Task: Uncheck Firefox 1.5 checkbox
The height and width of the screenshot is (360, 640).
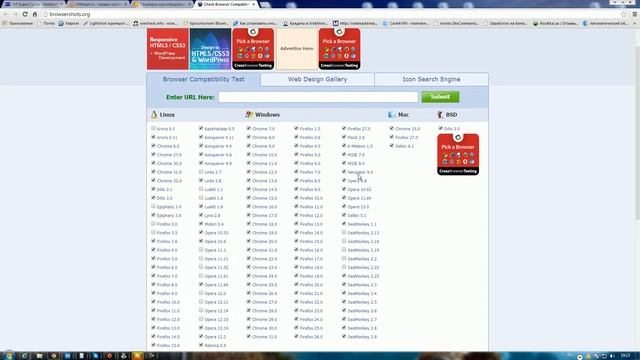Action: click(x=296, y=128)
